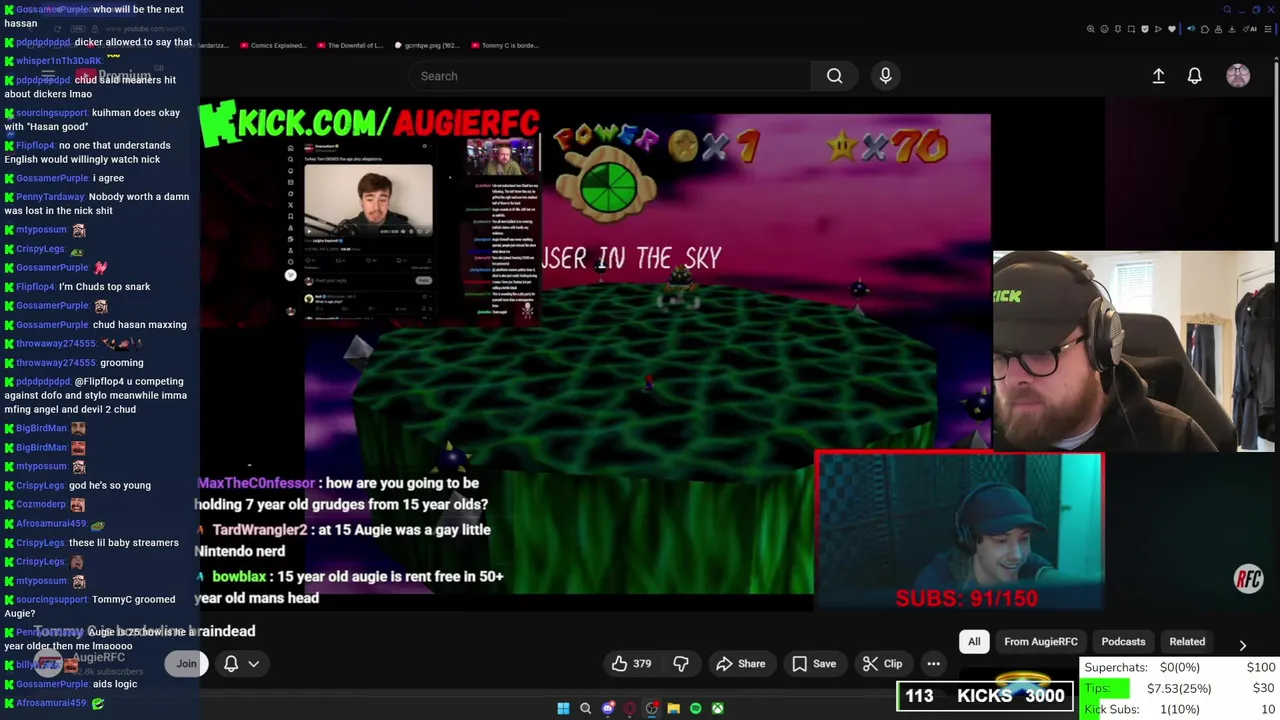1280x720 pixels.
Task: Open Xbox app from the taskbar
Action: 718,709
